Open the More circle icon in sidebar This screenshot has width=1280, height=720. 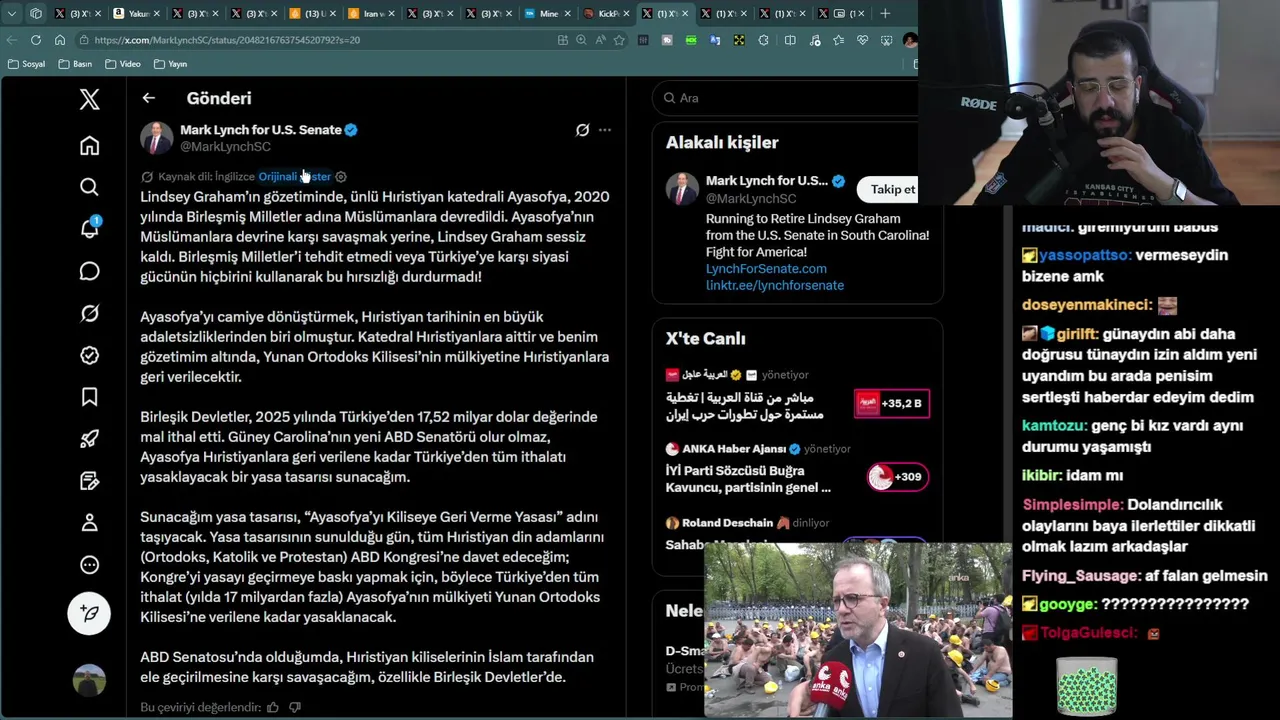(89, 564)
